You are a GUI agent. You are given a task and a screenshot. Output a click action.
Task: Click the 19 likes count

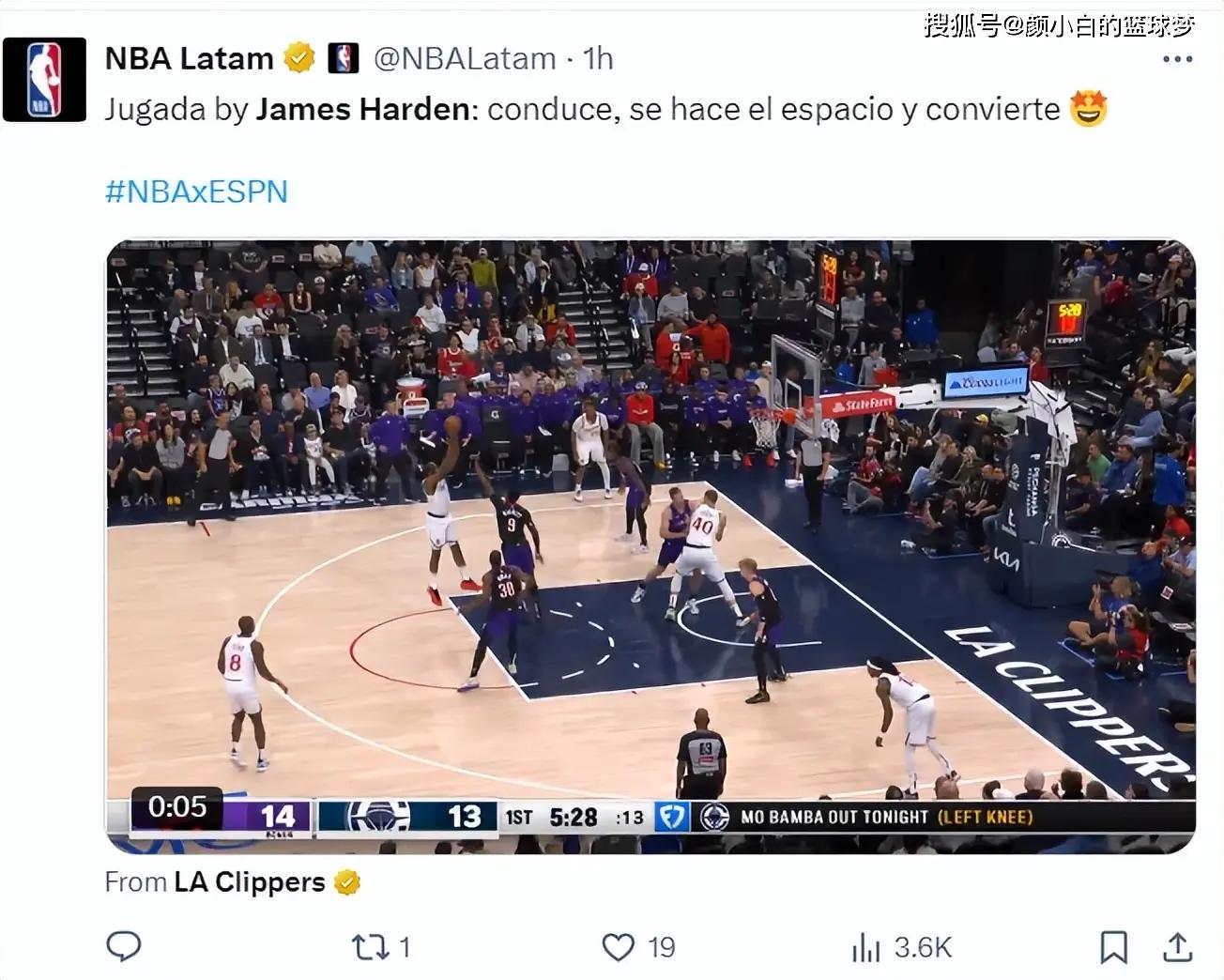coord(661,948)
